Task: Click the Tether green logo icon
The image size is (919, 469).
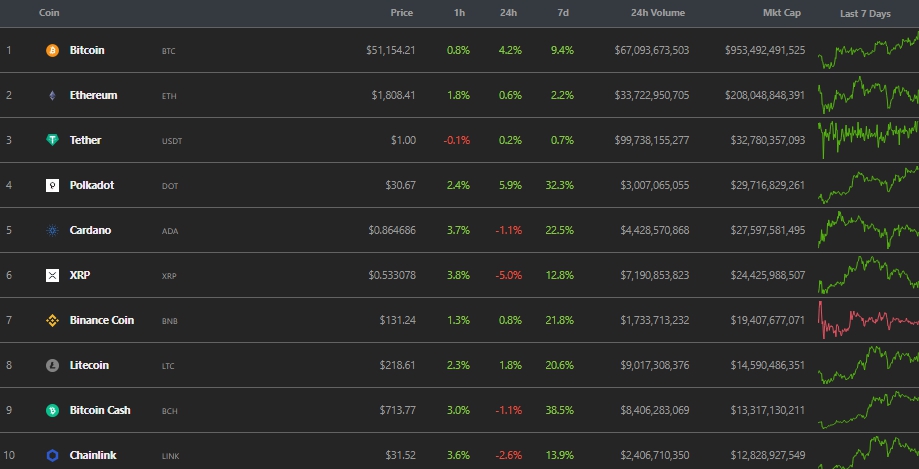Action: [x=52, y=140]
